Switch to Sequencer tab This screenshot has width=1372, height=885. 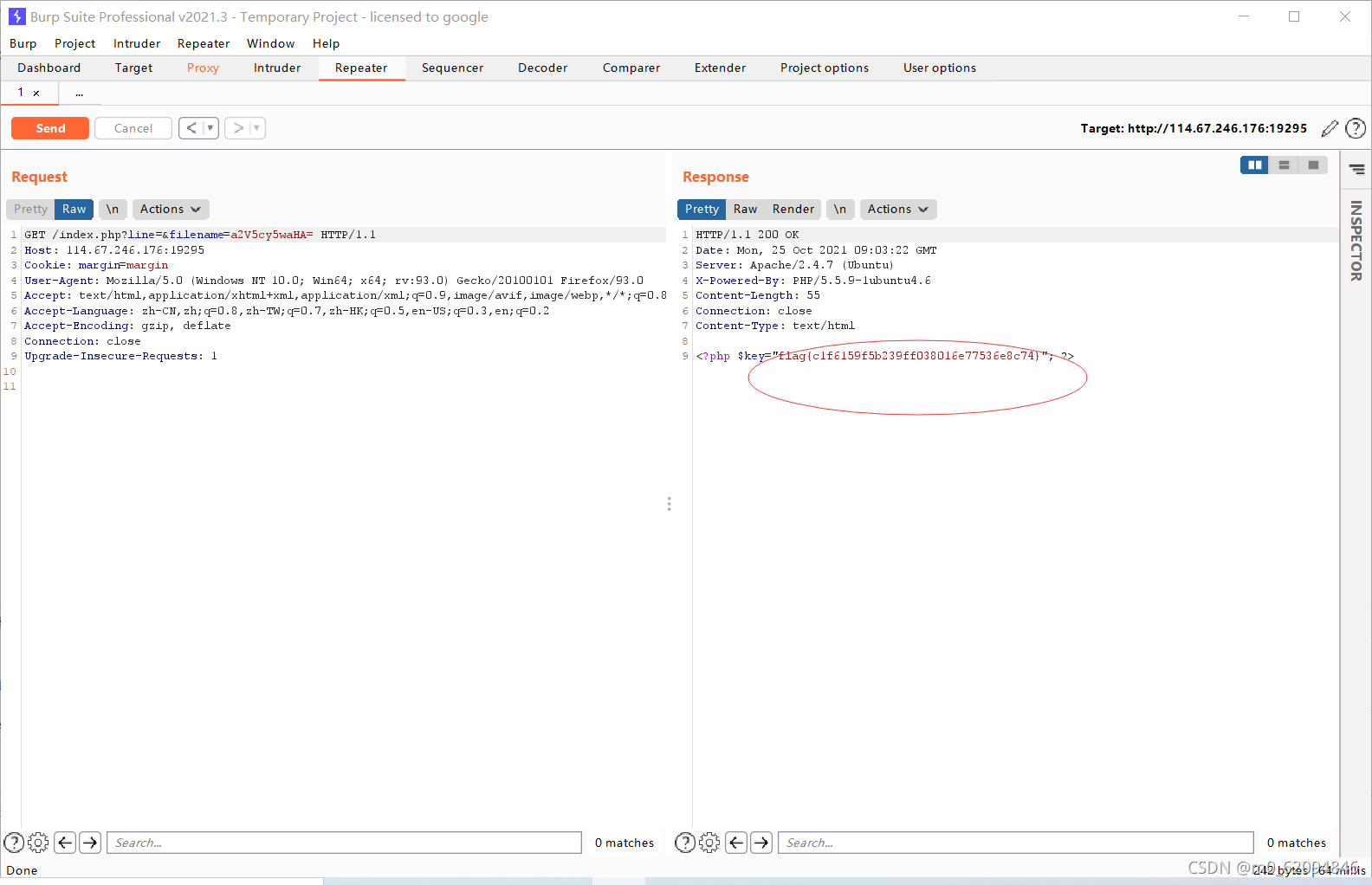[x=452, y=68]
